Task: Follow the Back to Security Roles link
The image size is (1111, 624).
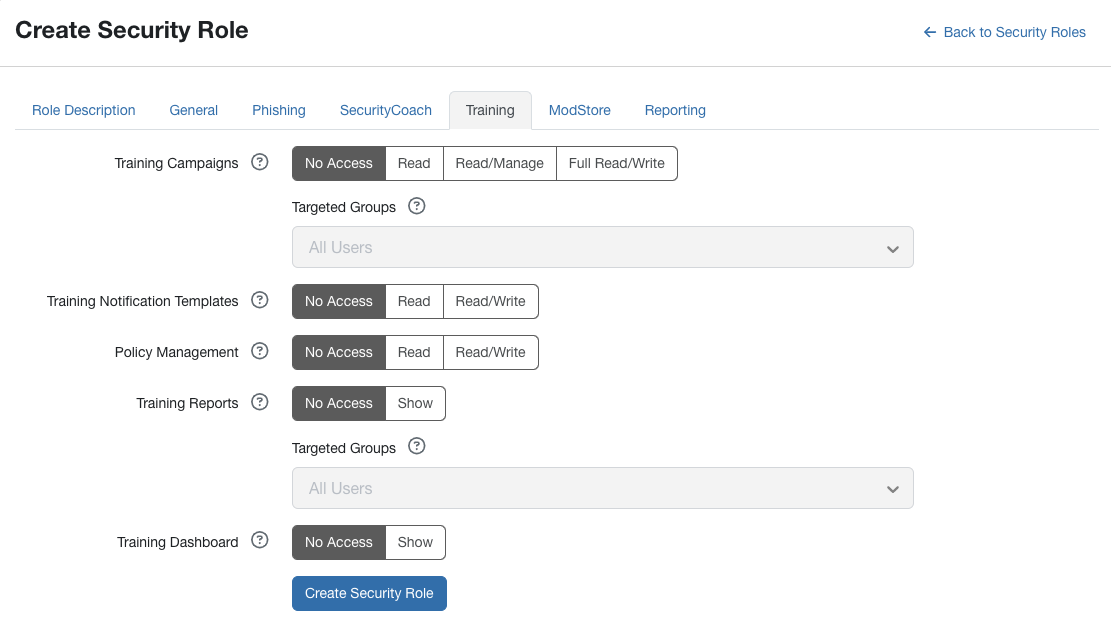Action: click(x=1014, y=31)
